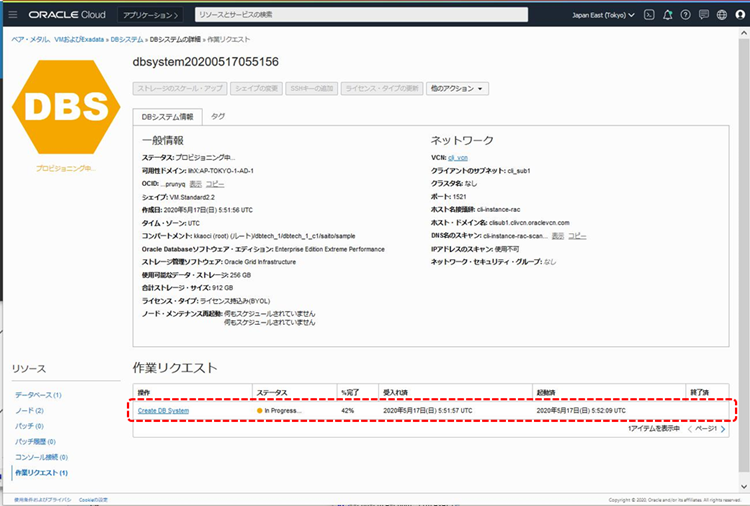
Task: Launch Cloud Shell terminal icon
Action: (649, 15)
